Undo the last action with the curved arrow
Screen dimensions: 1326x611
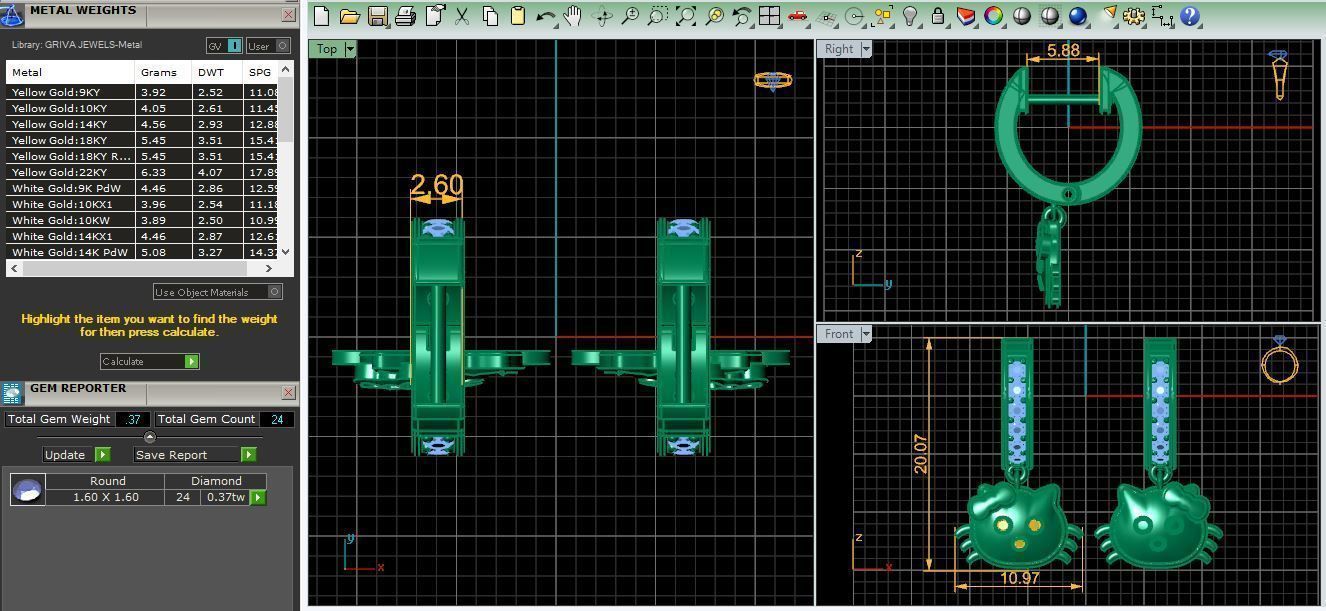[x=546, y=16]
